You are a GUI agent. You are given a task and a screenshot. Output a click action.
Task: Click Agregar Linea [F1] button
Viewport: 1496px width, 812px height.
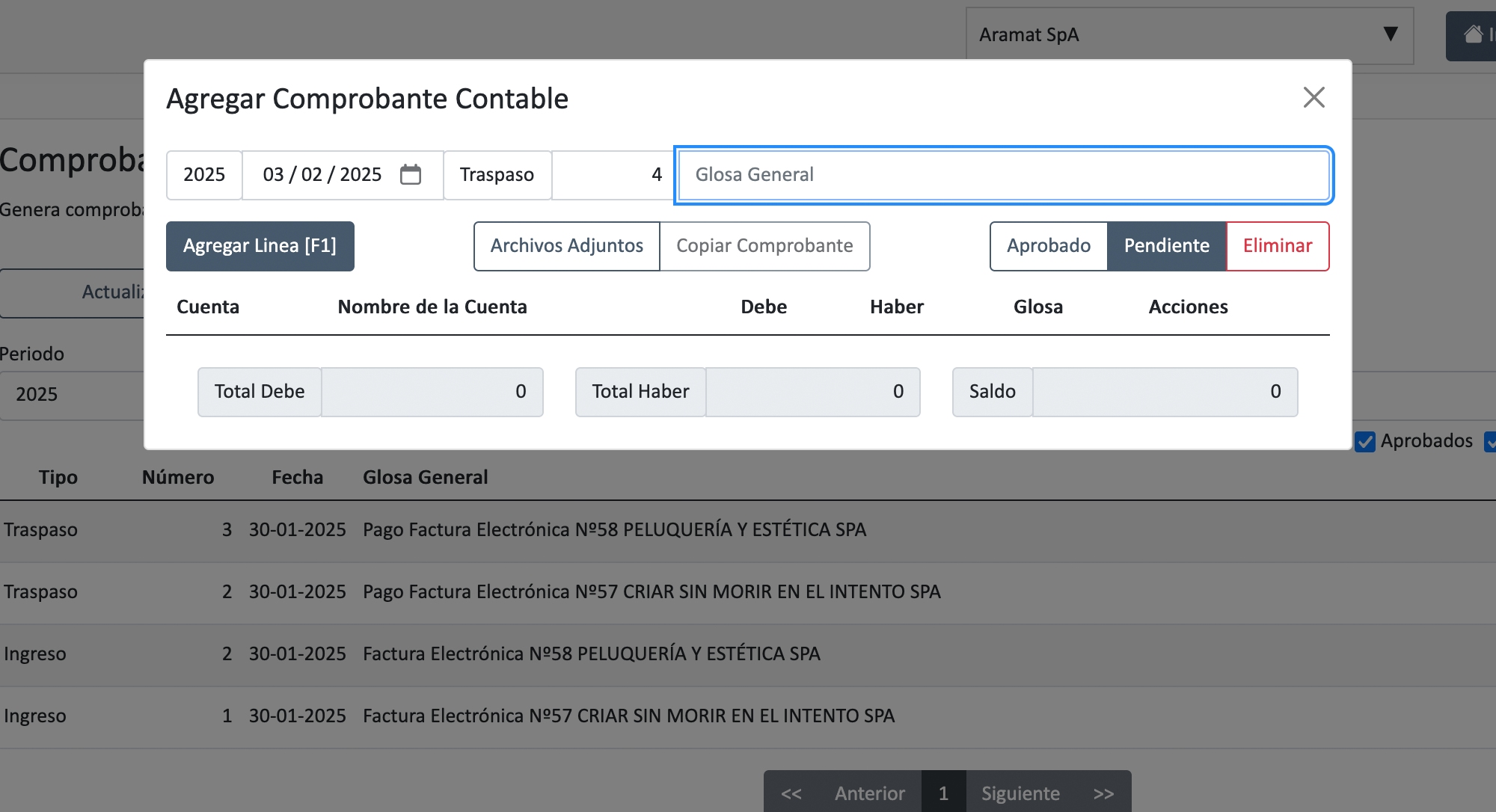coord(260,246)
